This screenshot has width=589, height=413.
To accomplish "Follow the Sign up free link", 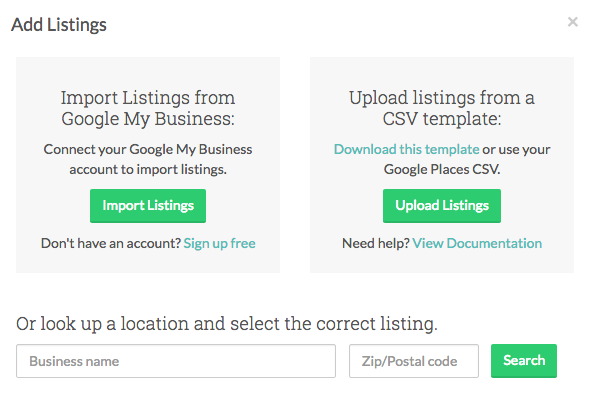I will pos(219,243).
